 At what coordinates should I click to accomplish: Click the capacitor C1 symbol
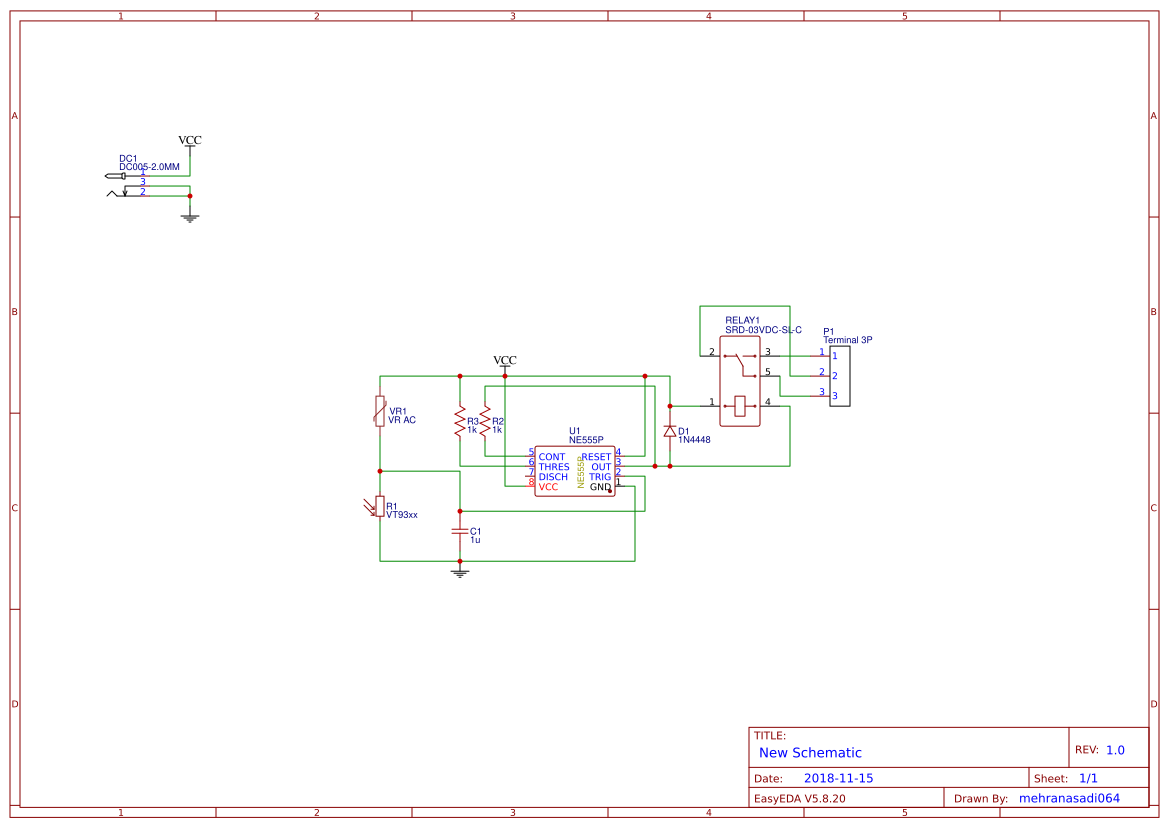pos(460,530)
